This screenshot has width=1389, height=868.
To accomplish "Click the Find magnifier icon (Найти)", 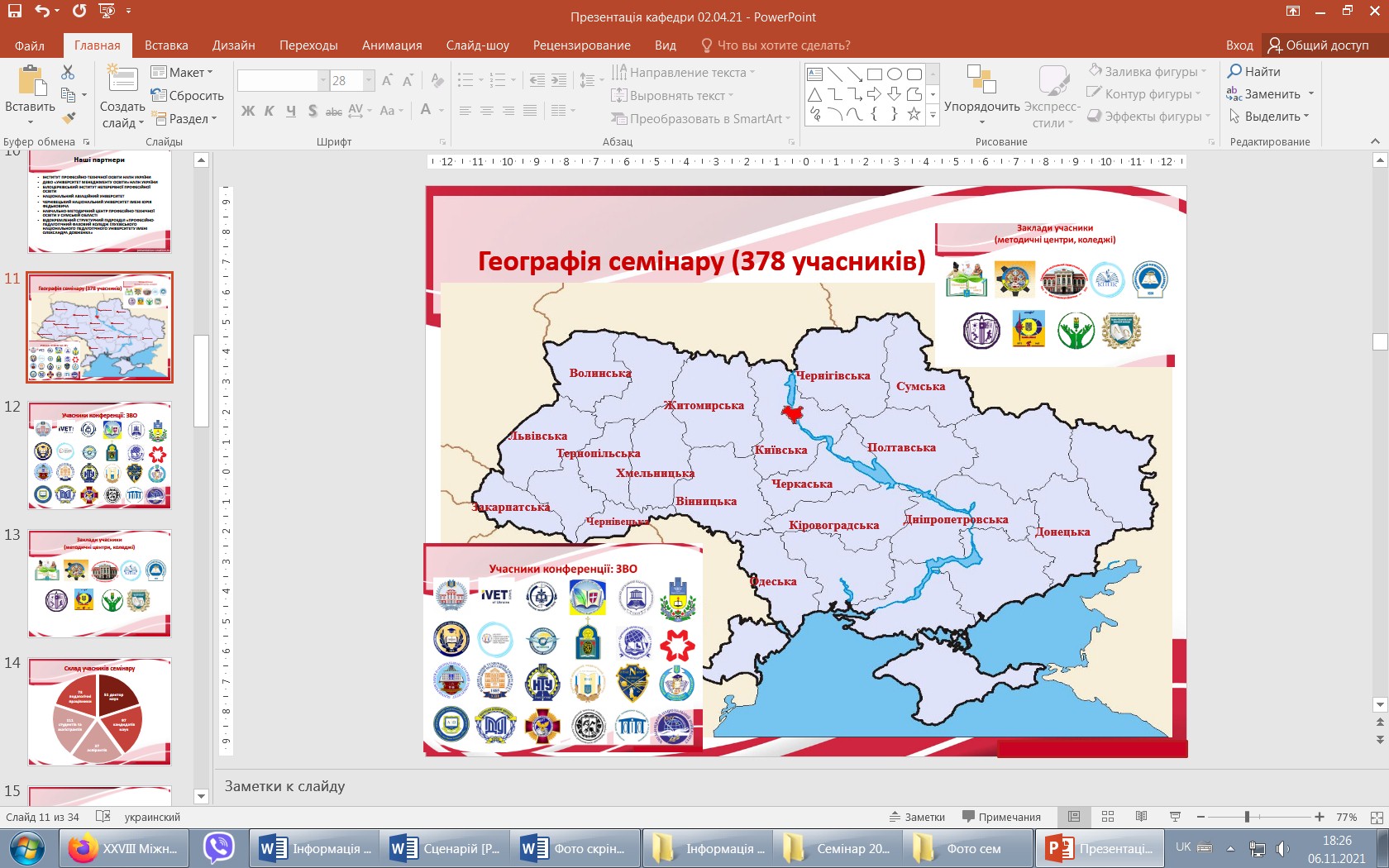I will 1235,72.
